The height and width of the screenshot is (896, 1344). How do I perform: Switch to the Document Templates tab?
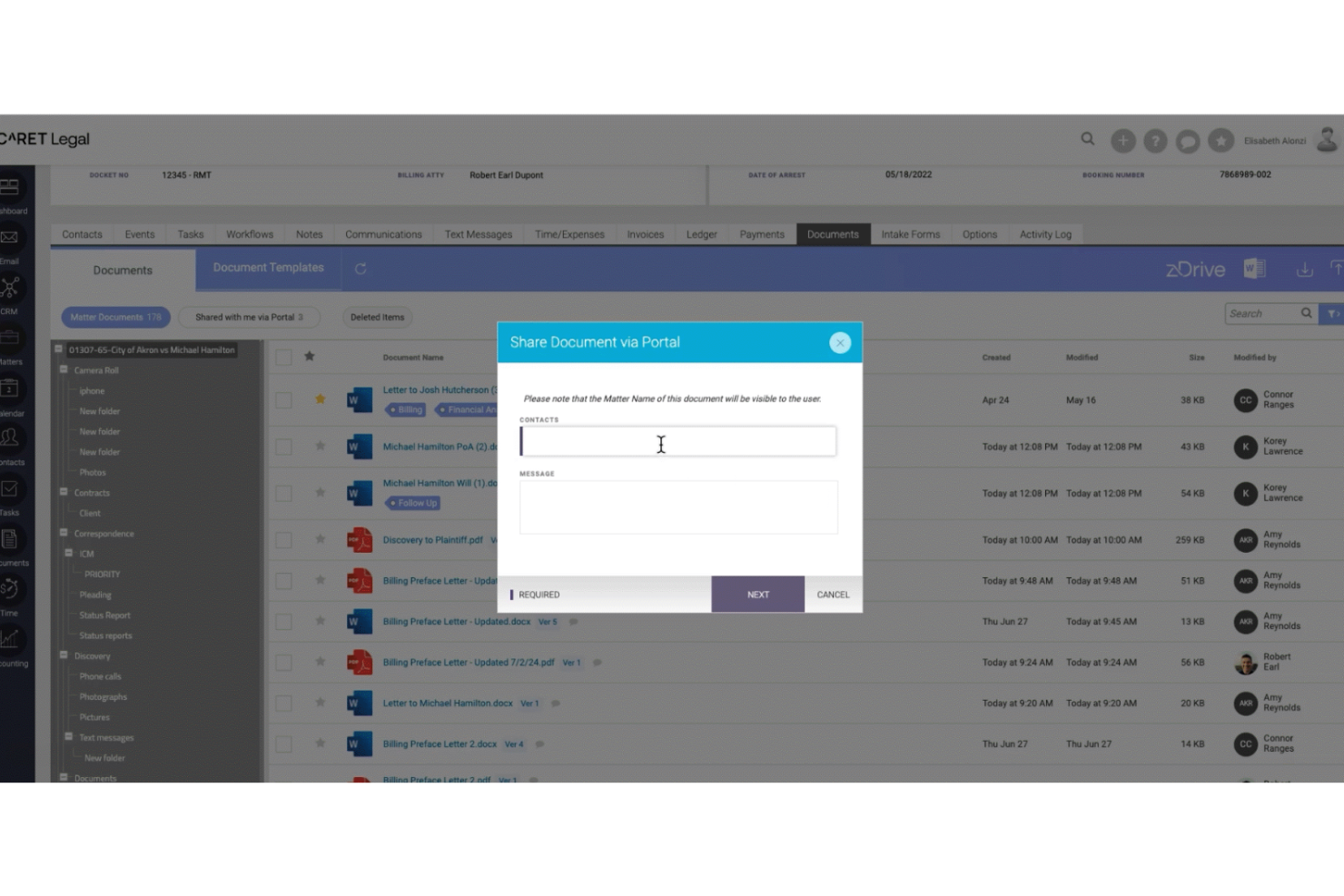click(x=268, y=268)
